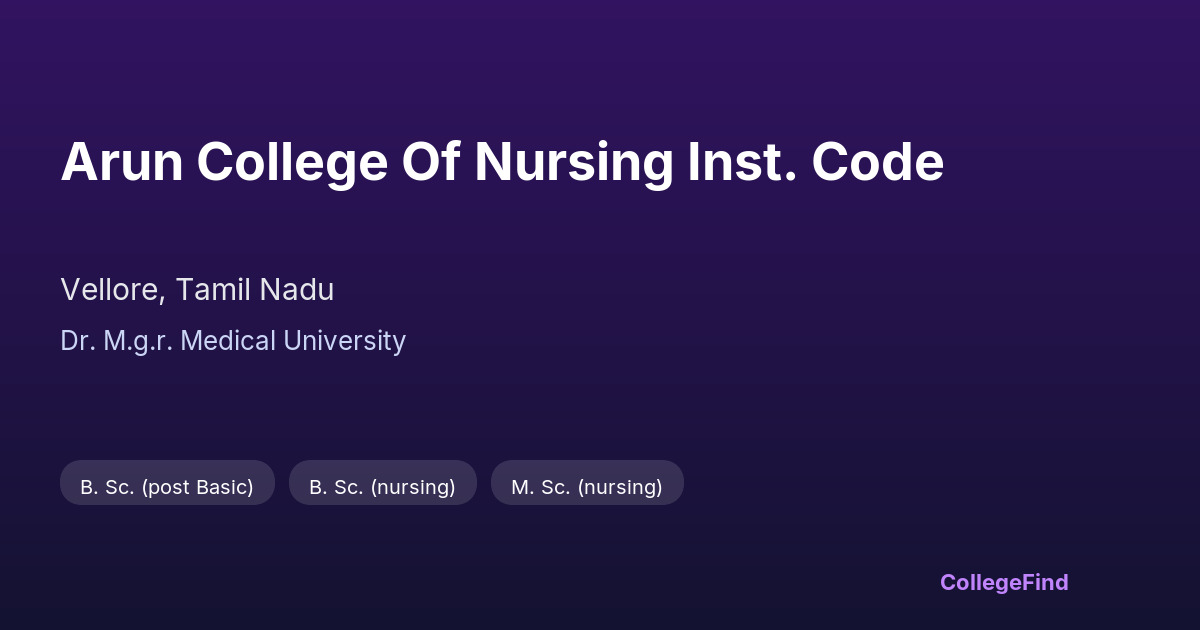Select the Vellore, Tamil Nadu location text

[197, 290]
